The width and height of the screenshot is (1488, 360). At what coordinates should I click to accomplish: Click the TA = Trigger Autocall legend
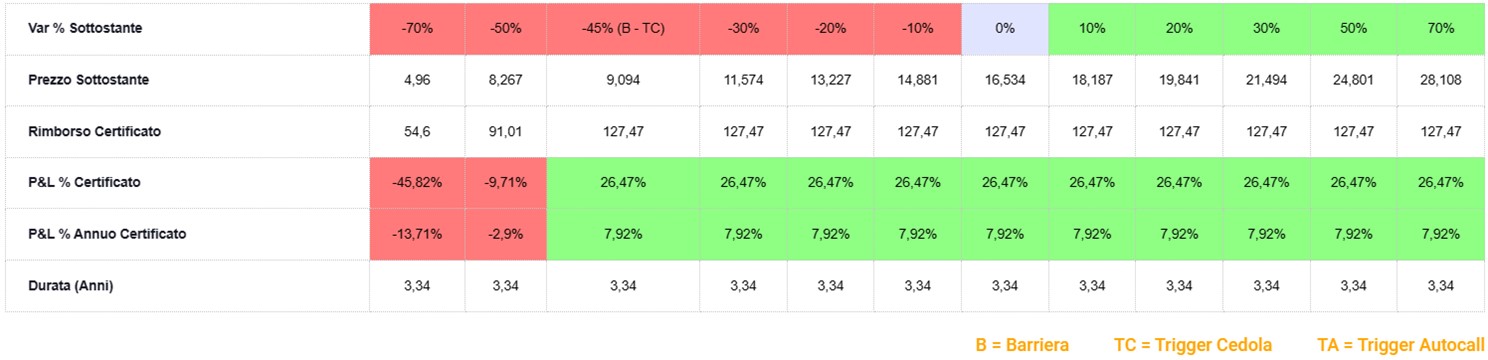(x=1401, y=345)
